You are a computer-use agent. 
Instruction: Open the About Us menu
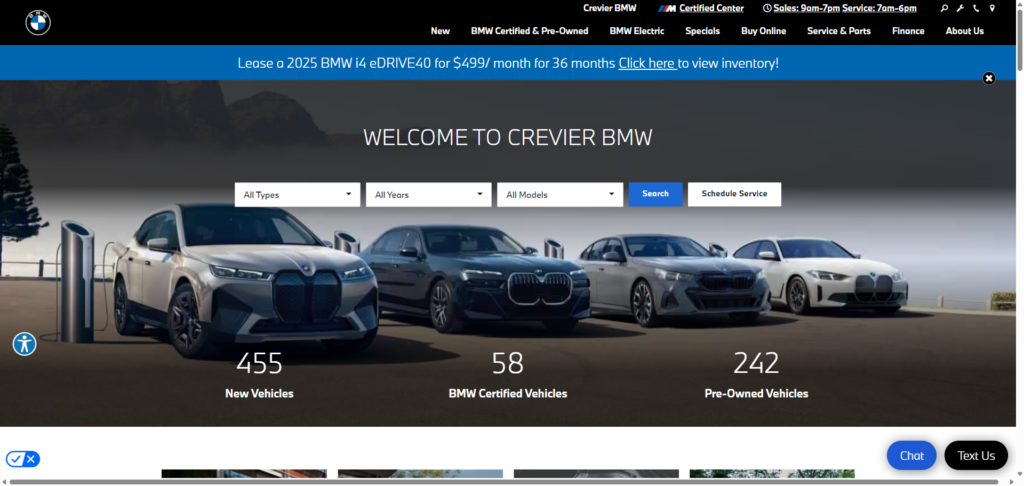coord(965,31)
